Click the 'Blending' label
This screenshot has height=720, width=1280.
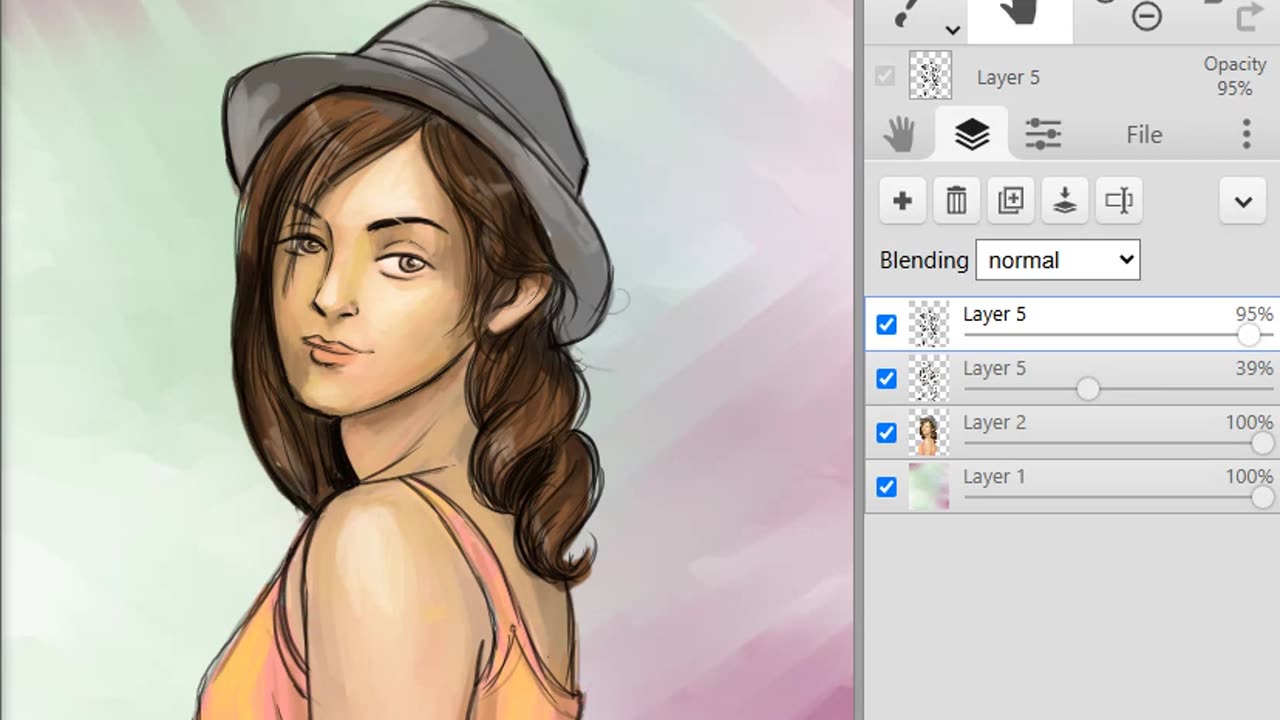pyautogui.click(x=924, y=260)
